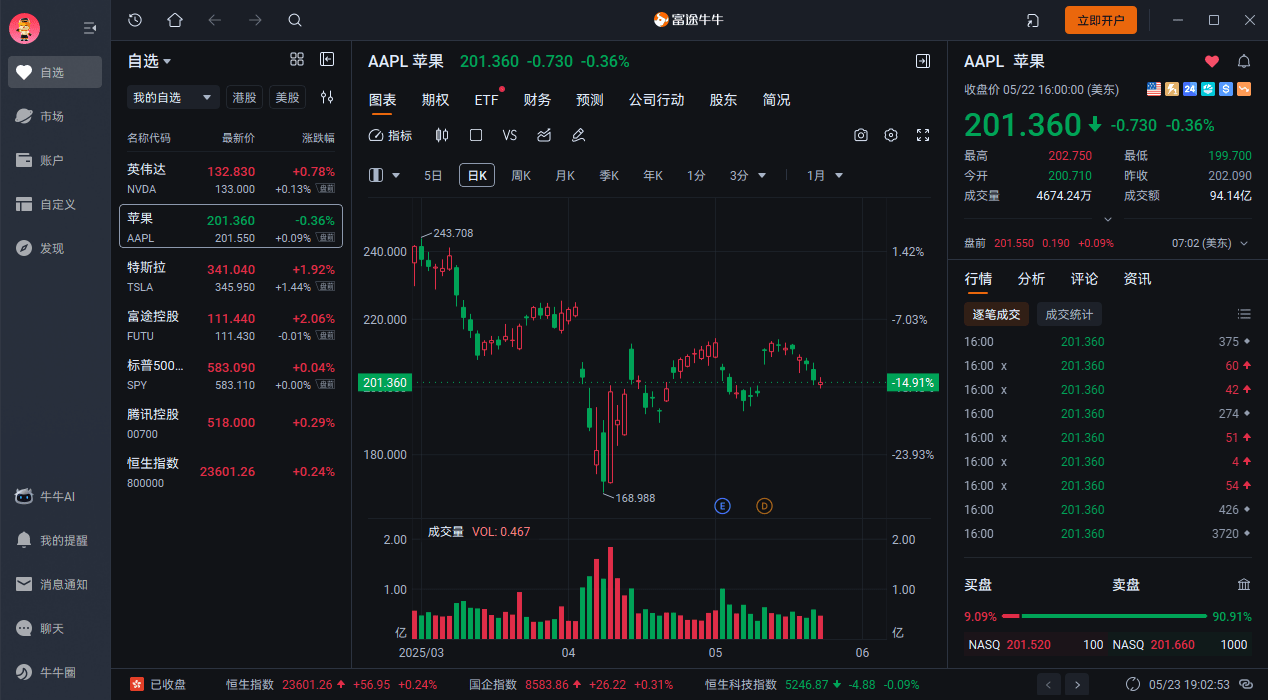Click the bid/ask ratio bar

coord(1104,616)
